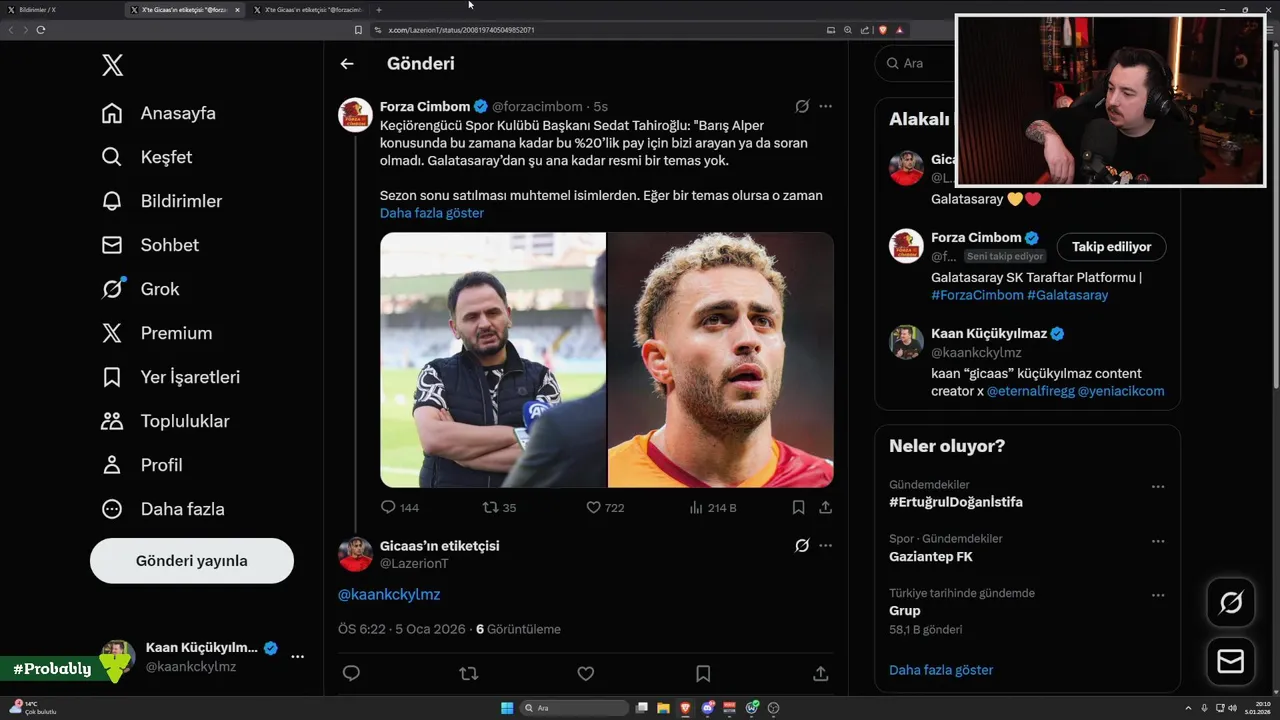The width and height of the screenshot is (1280, 720).
Task: Share the Forza Cimbom post
Action: click(x=825, y=507)
